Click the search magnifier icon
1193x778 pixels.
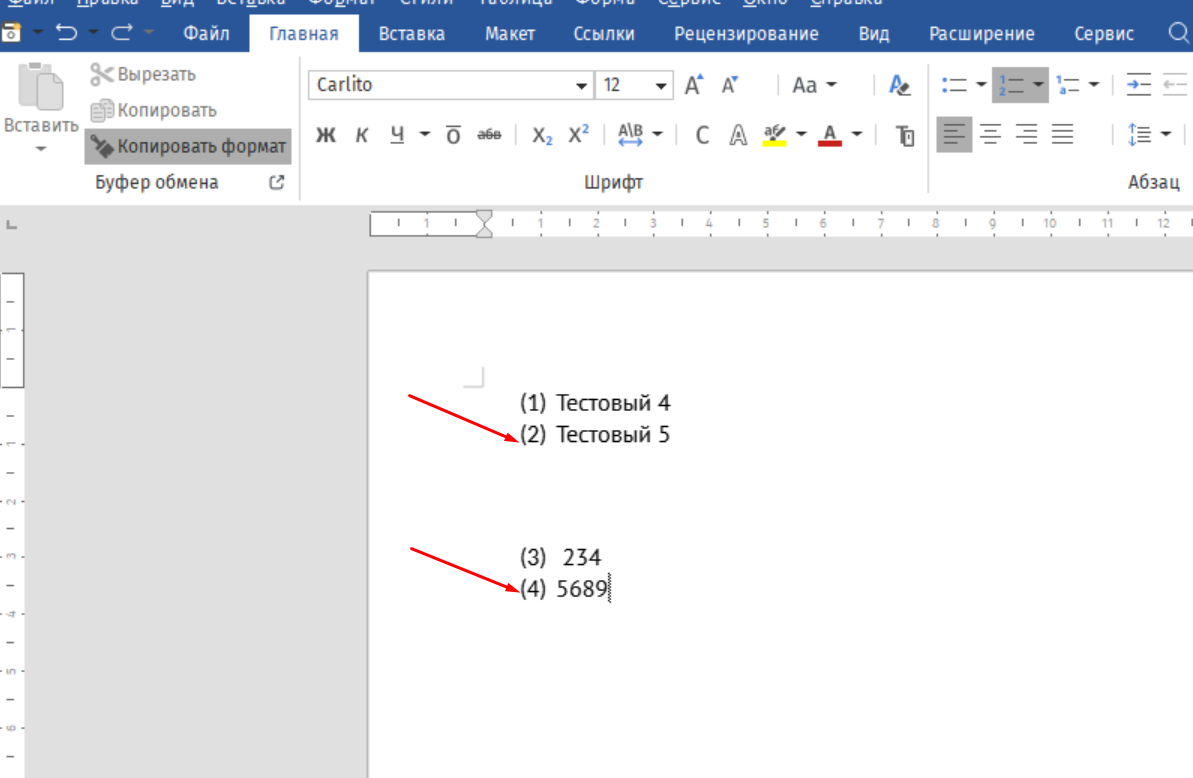pos(1178,33)
